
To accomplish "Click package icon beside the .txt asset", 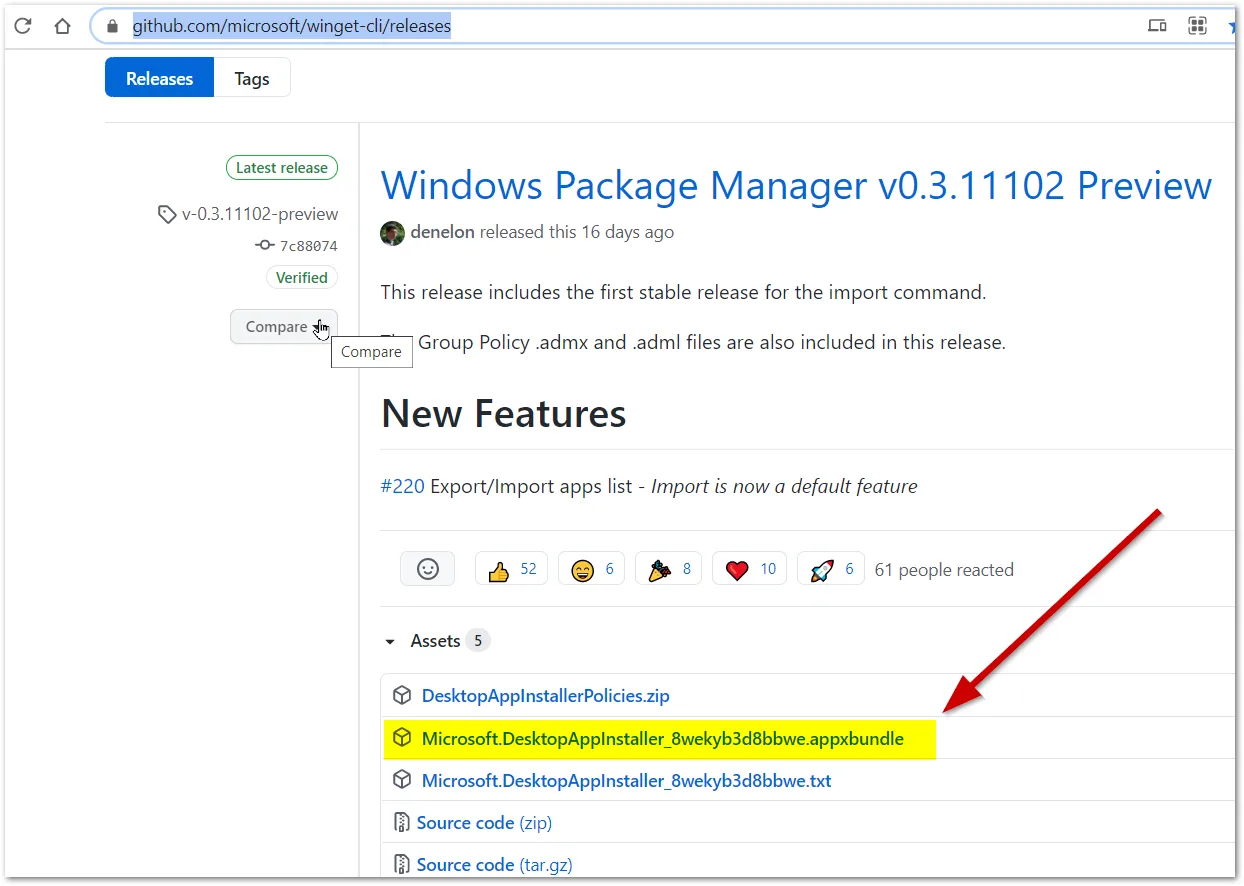I will point(401,780).
